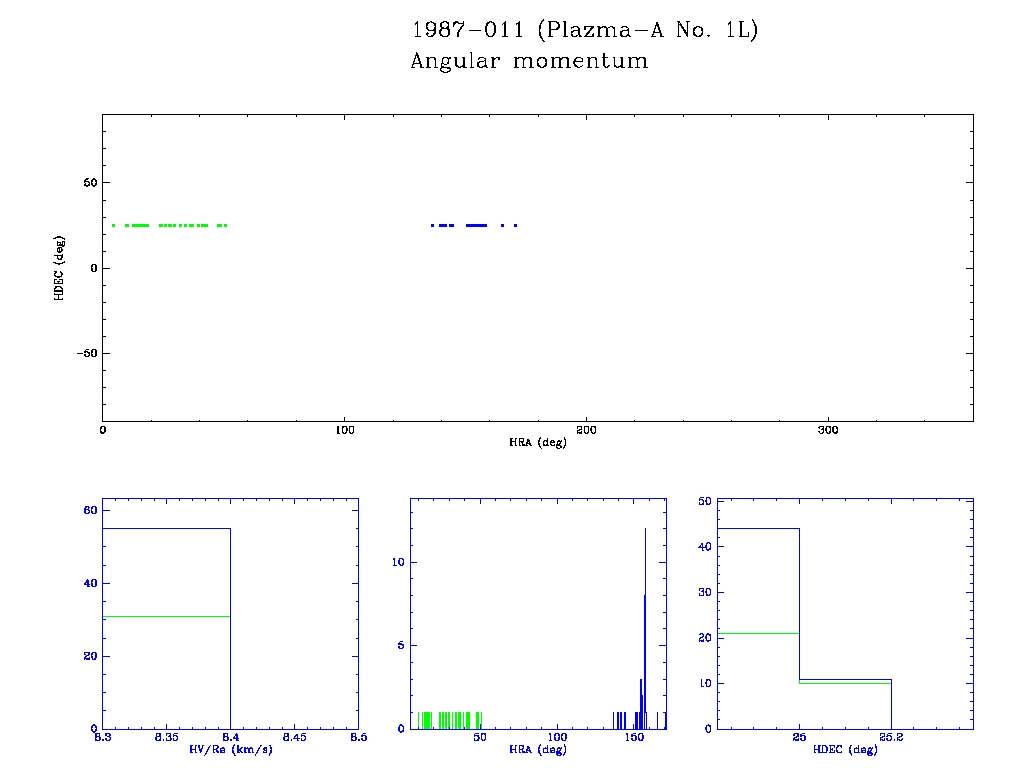Click the HRA (deg) label under the scatter plot

point(538,442)
